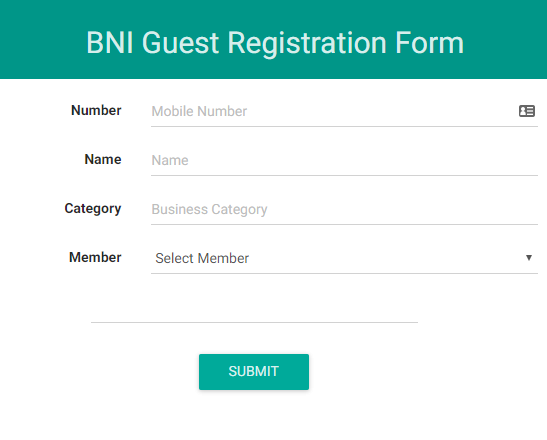Image resolution: width=547 pixels, height=440 pixels.
Task: Click the horizontal divider above Submit
Action: point(254,322)
